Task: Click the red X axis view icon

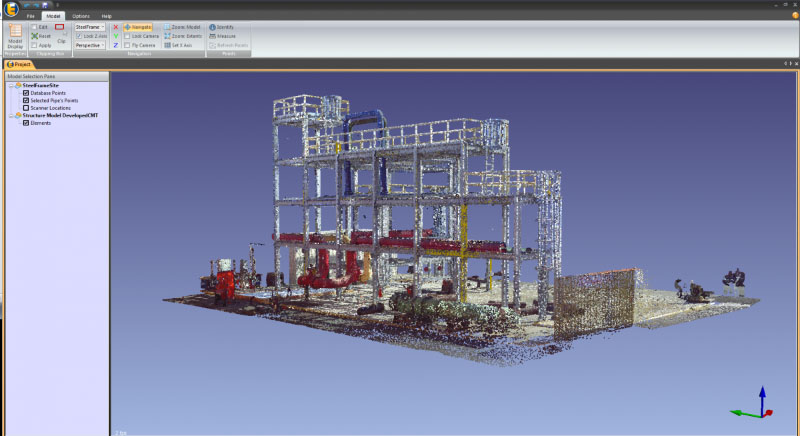Action: [115, 27]
